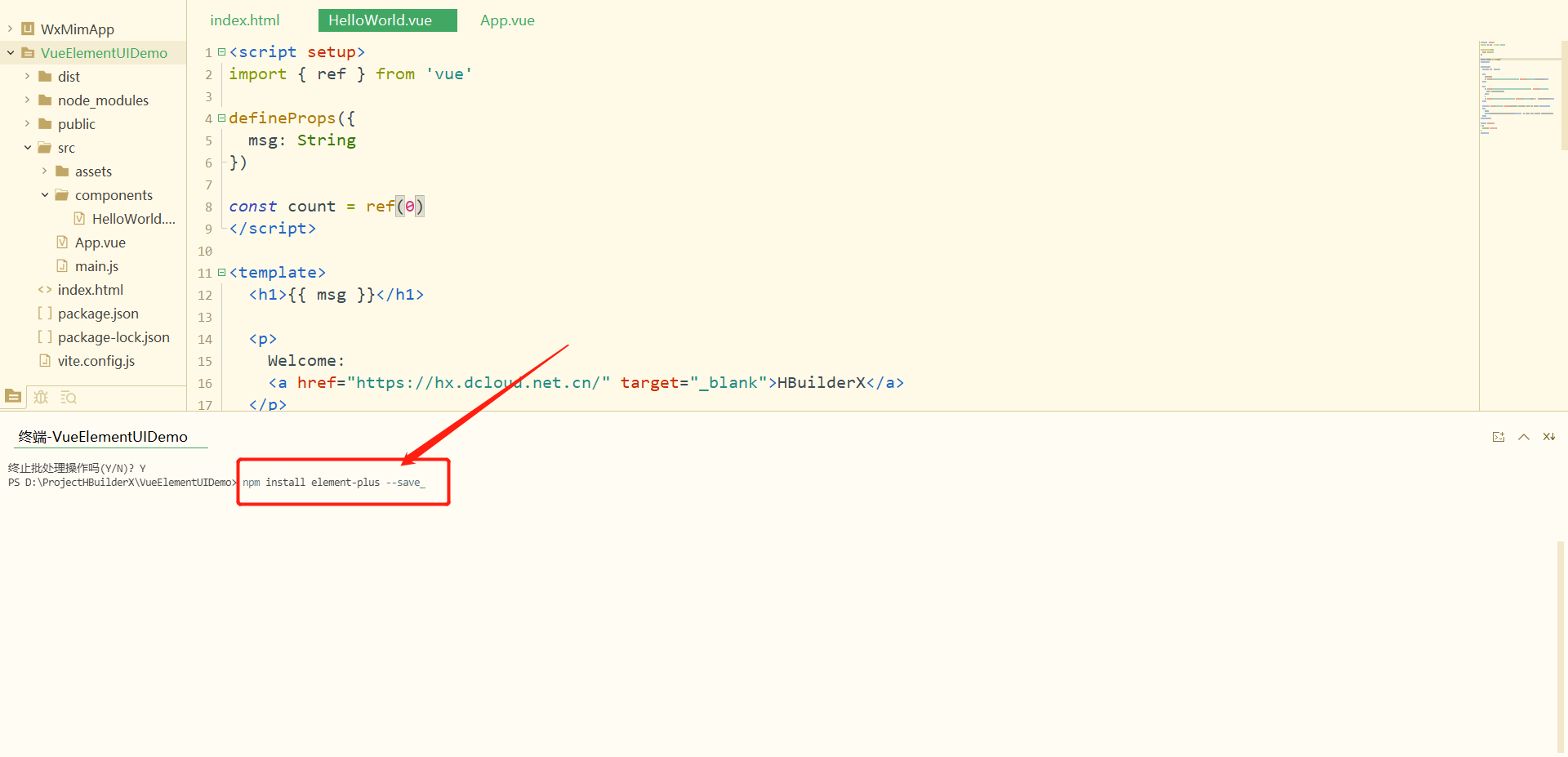Screen dimensions: 1568x757
Task: Open App.vue from the file tree
Action: [x=100, y=243]
